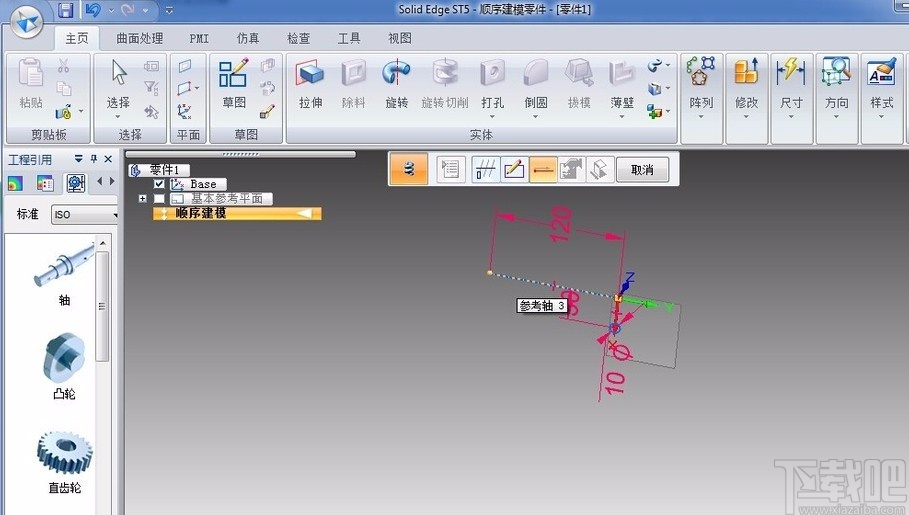Image resolution: width=909 pixels, height=515 pixels.
Task: Click the blue sweep icon right of 薄壁
Action: [x=655, y=65]
